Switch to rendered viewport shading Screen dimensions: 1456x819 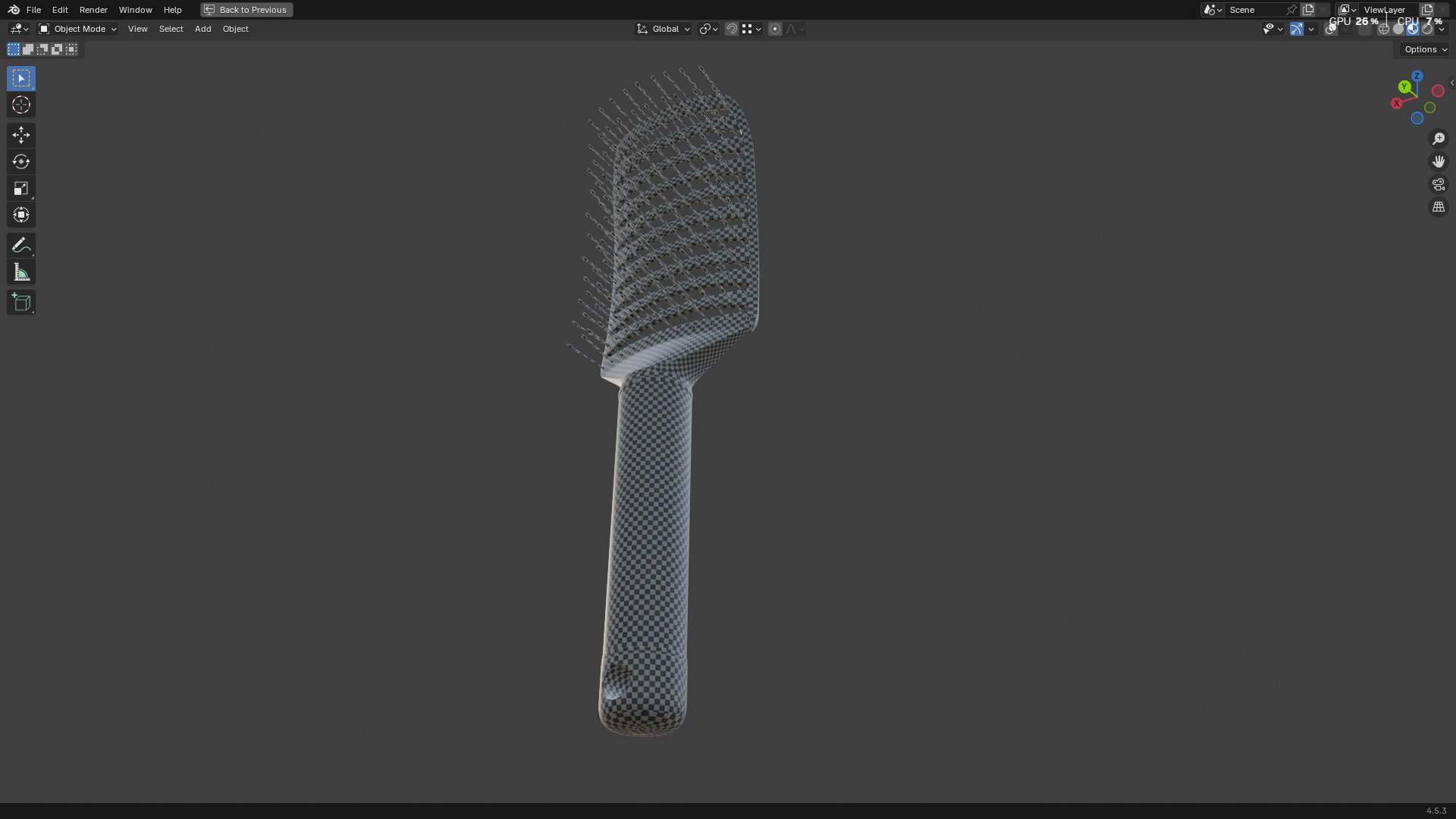click(x=1427, y=29)
